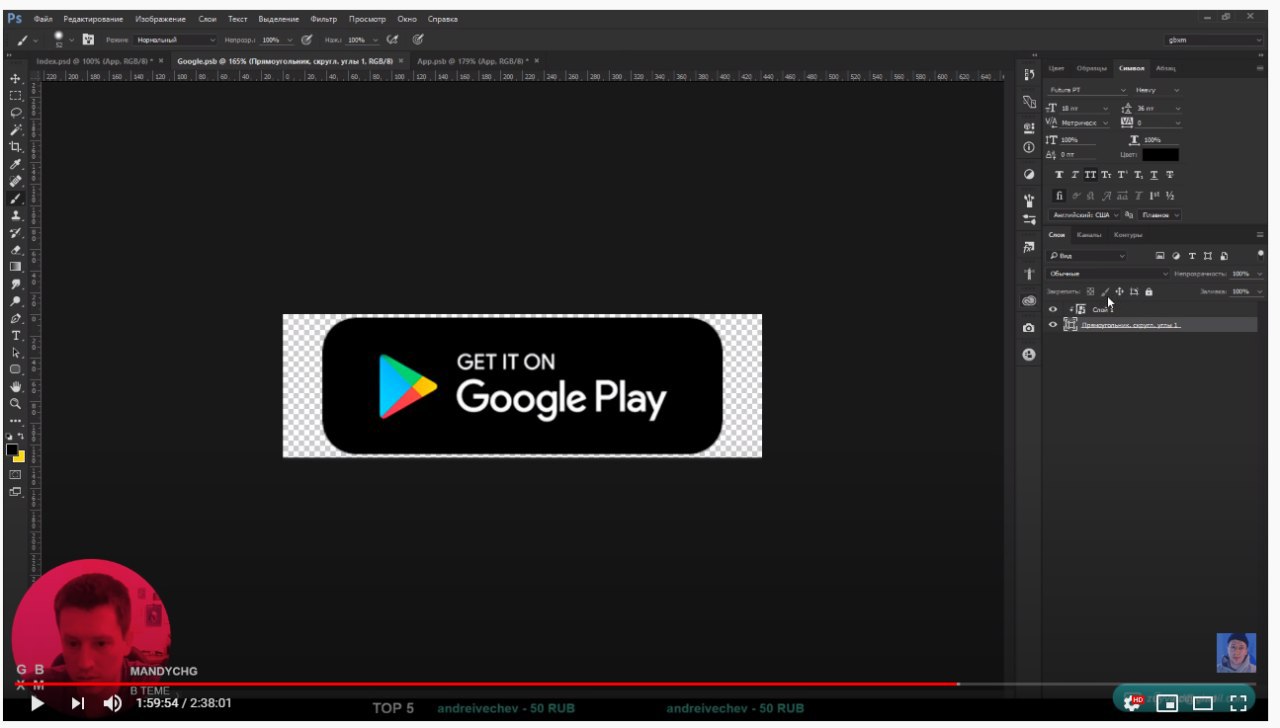Open the Info panel icon

pos(1029,147)
